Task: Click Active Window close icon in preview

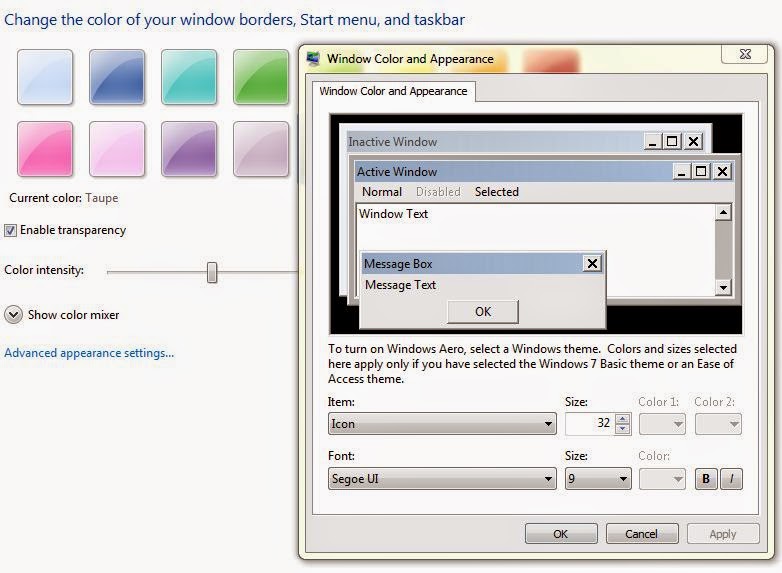Action: click(722, 172)
